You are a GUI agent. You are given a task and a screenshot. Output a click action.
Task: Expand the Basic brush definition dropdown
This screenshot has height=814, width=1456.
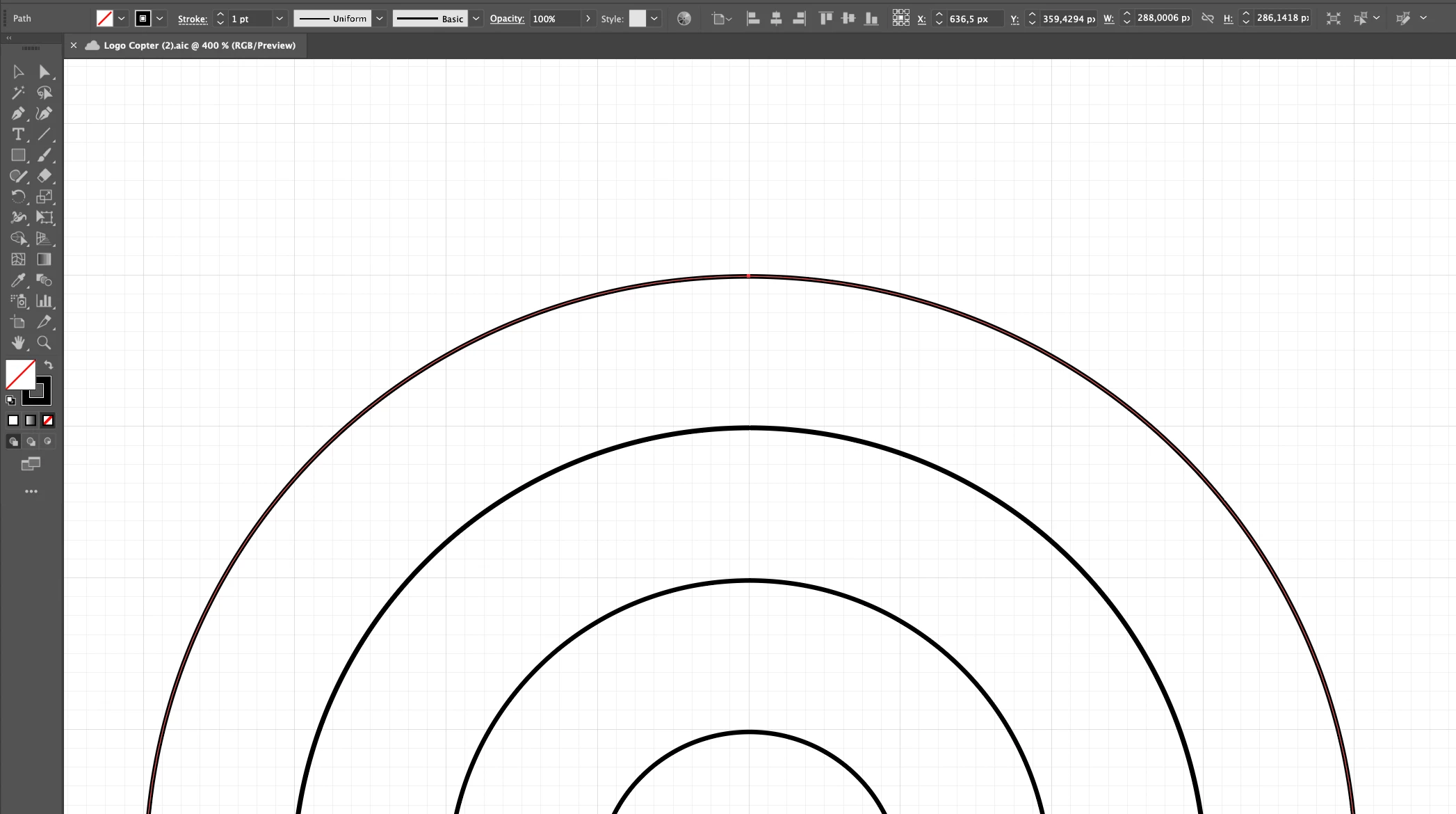point(476,19)
